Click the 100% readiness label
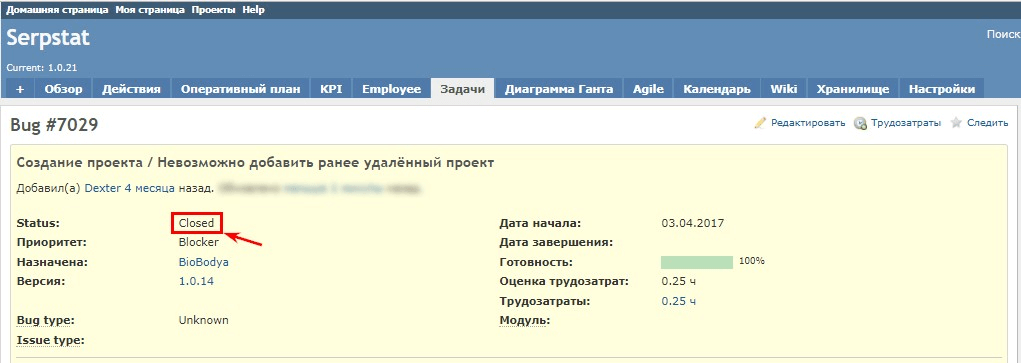 click(x=751, y=261)
